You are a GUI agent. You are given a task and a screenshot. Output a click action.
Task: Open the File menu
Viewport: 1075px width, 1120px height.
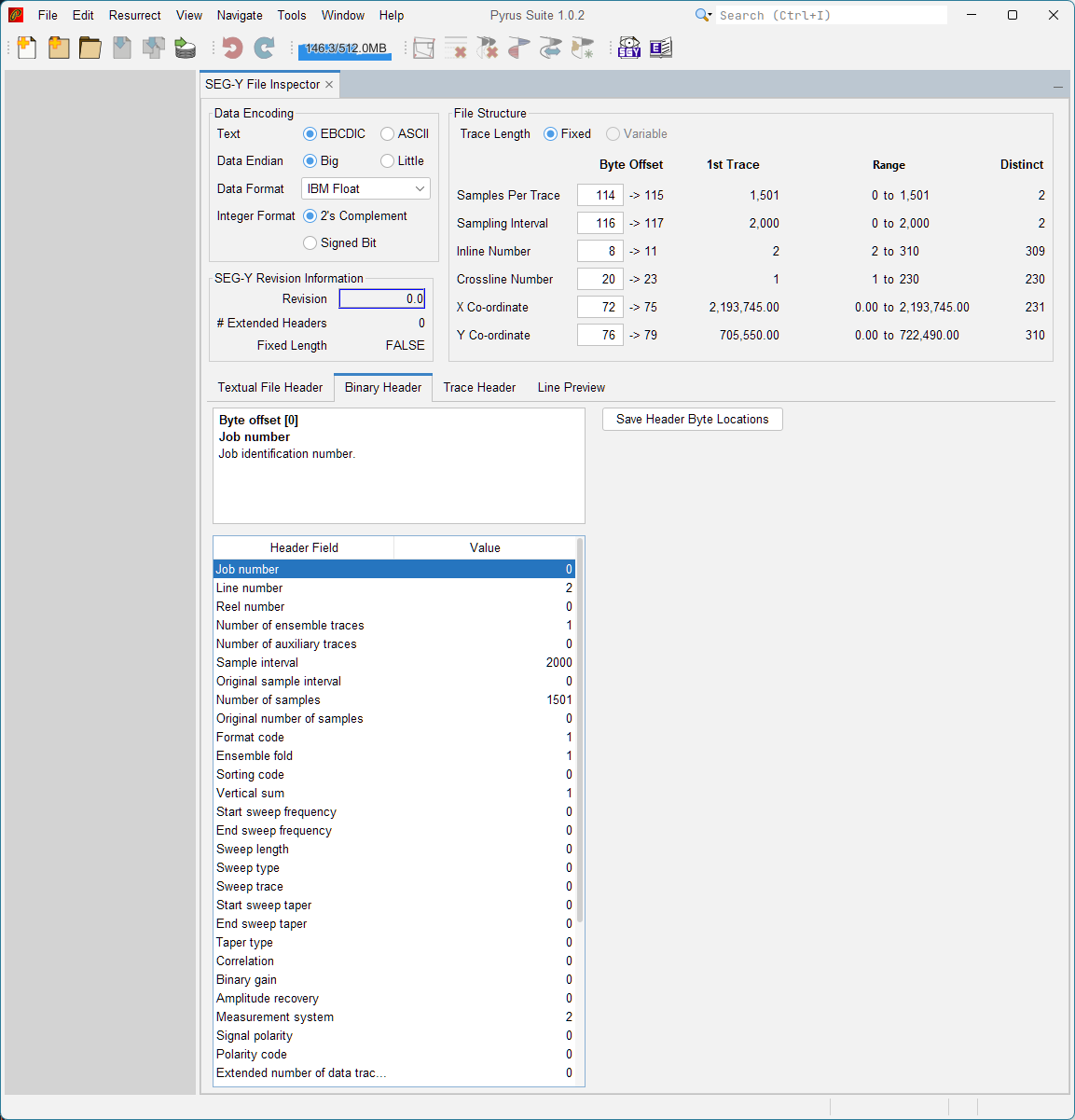click(48, 15)
